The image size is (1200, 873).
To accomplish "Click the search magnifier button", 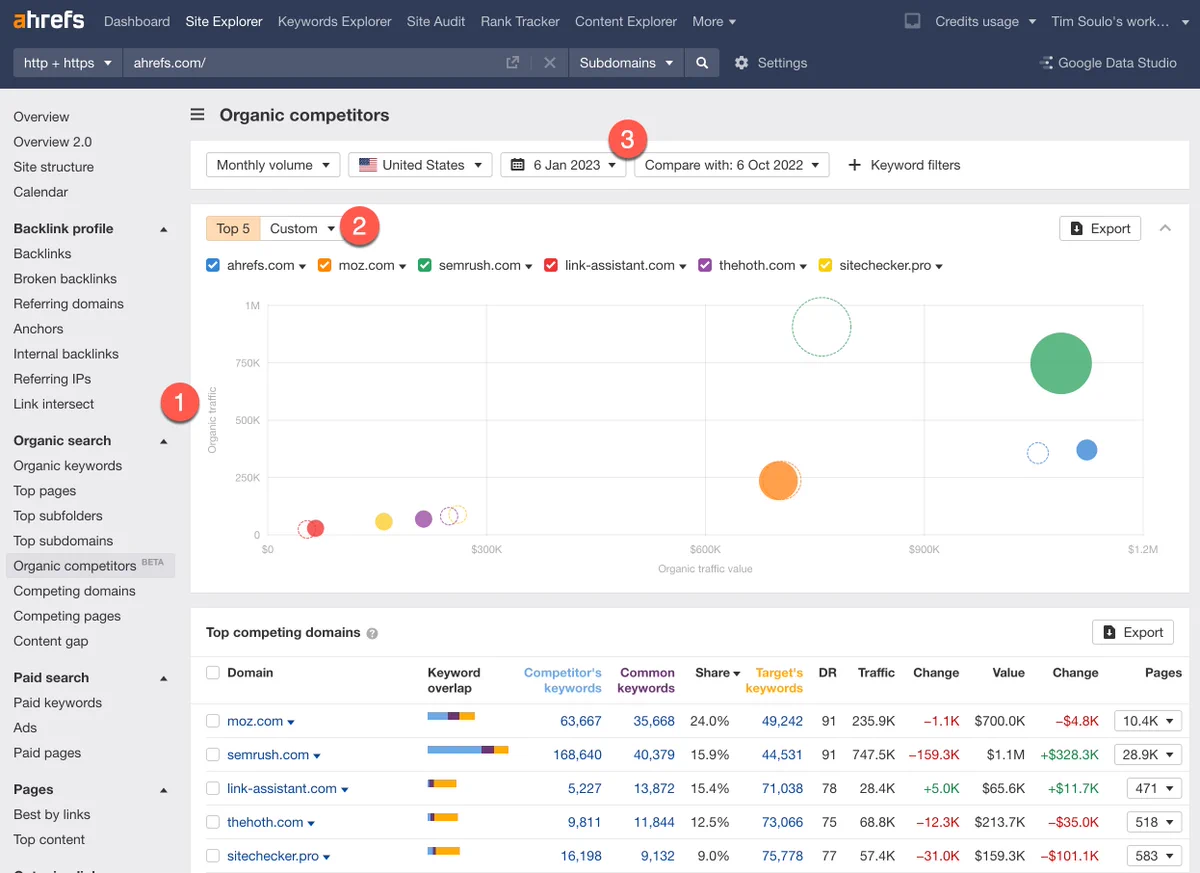I will [702, 63].
